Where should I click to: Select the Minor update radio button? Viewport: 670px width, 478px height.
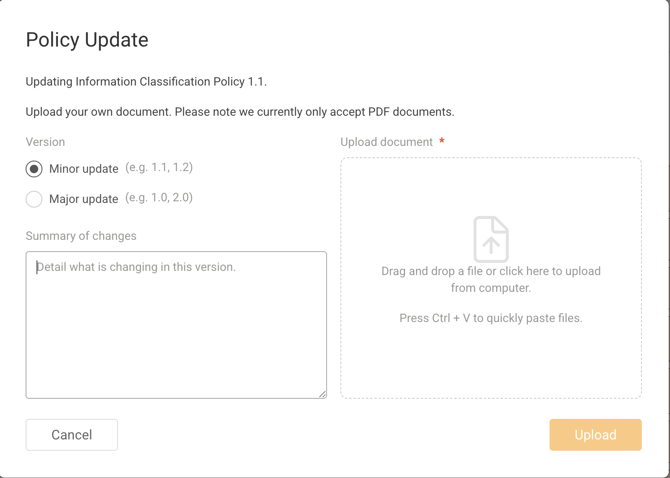(x=34, y=169)
